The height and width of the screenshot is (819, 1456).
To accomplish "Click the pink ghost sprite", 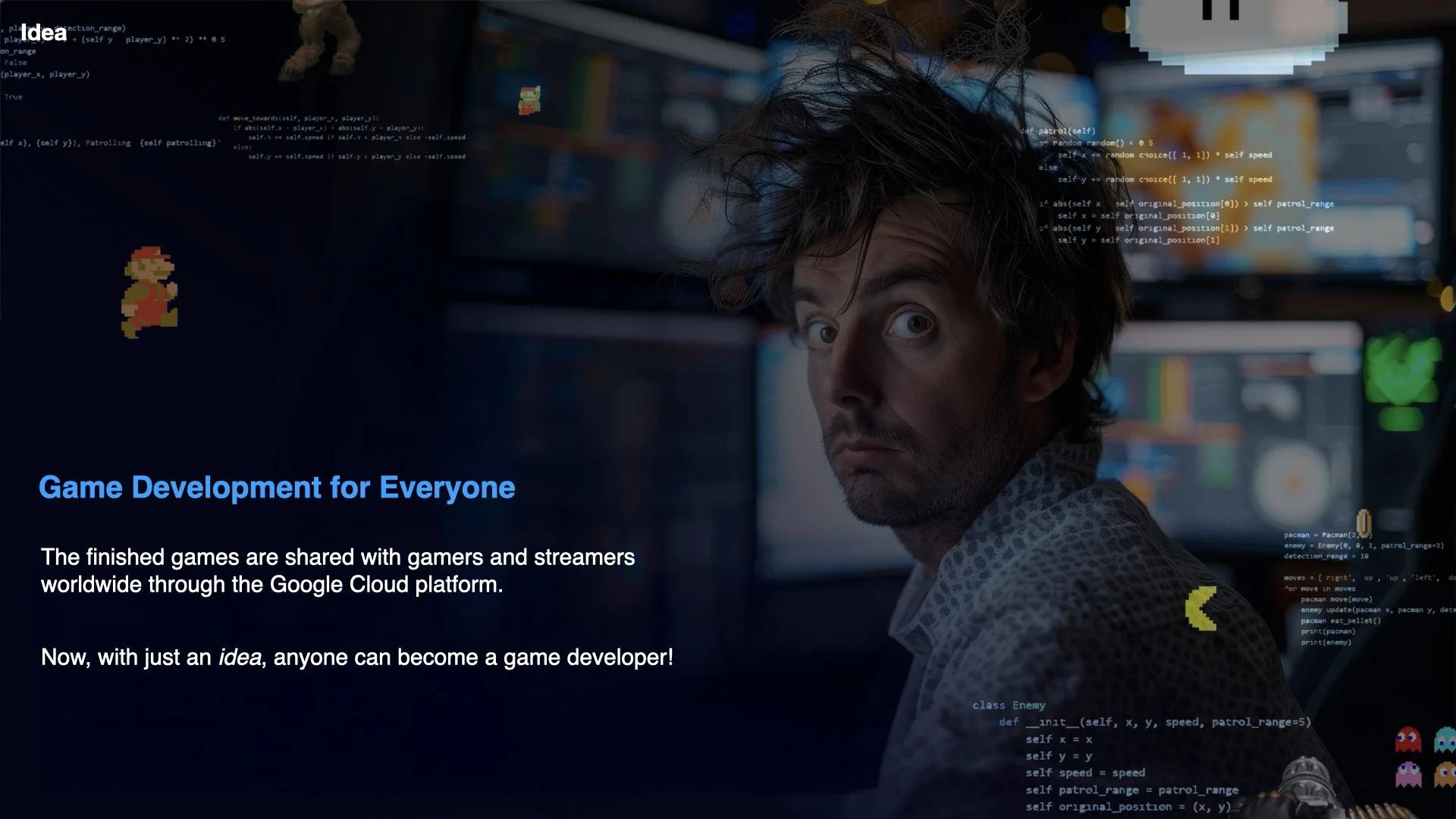I will tap(1408, 774).
